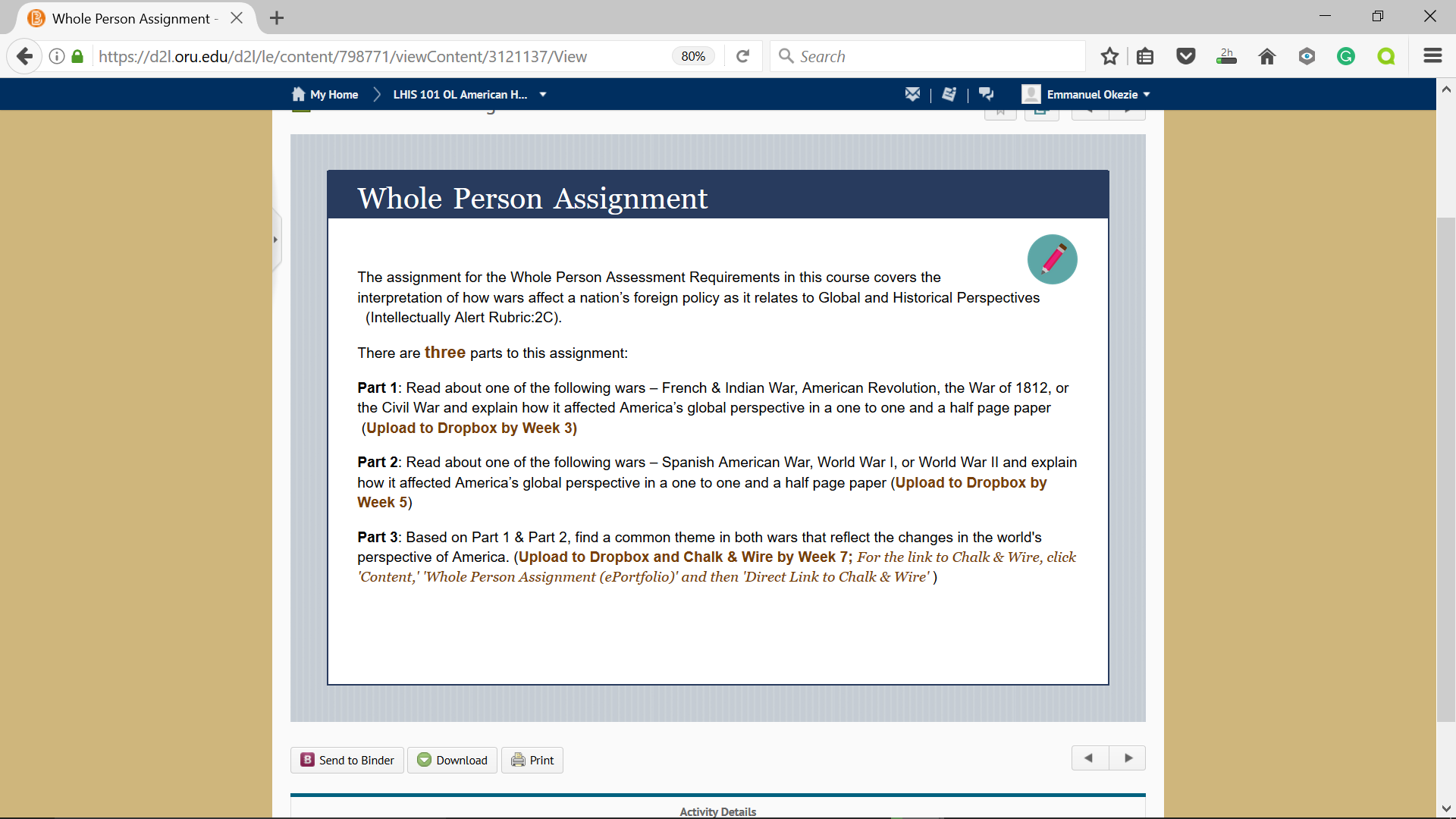Open the browser hamburger menu
Screen dimensions: 1456x819
(1432, 56)
